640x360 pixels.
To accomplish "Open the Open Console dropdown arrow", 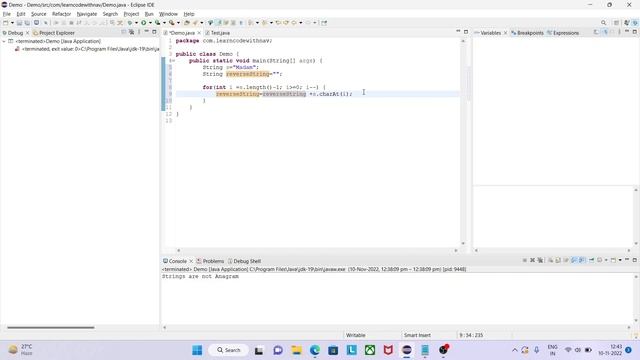I will (620, 260).
